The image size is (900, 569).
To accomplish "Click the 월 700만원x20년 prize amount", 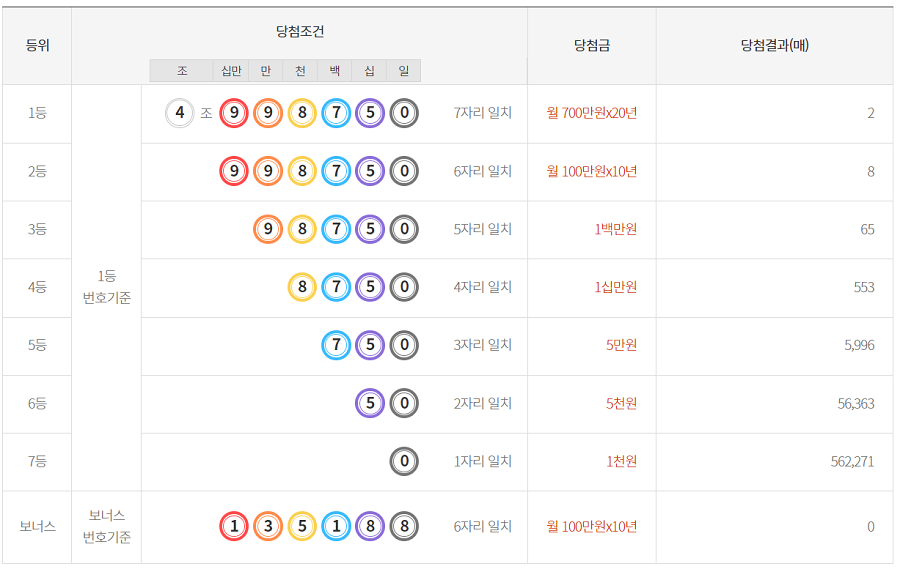I will [x=592, y=113].
